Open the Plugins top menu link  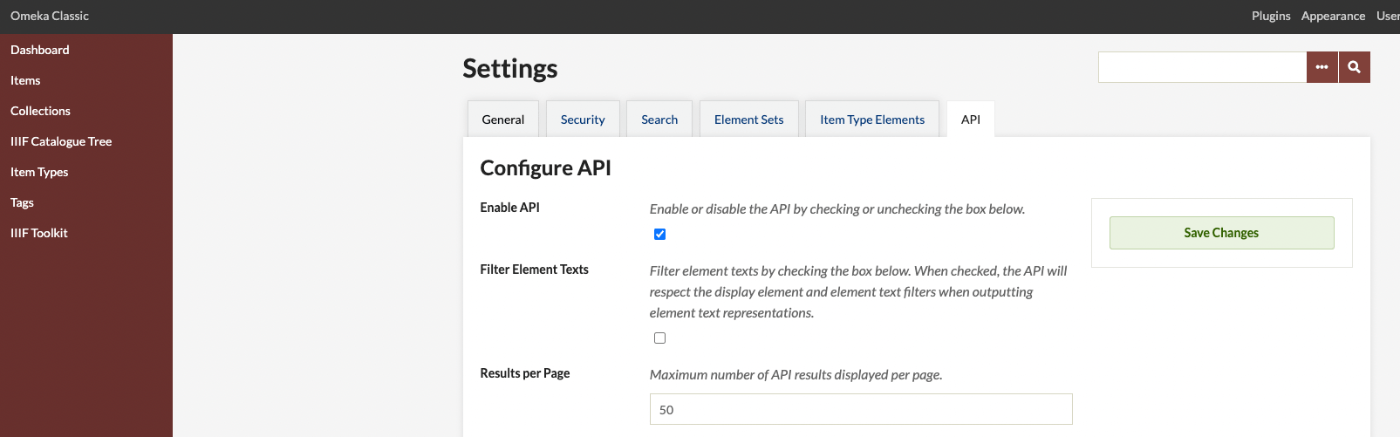click(x=1271, y=16)
